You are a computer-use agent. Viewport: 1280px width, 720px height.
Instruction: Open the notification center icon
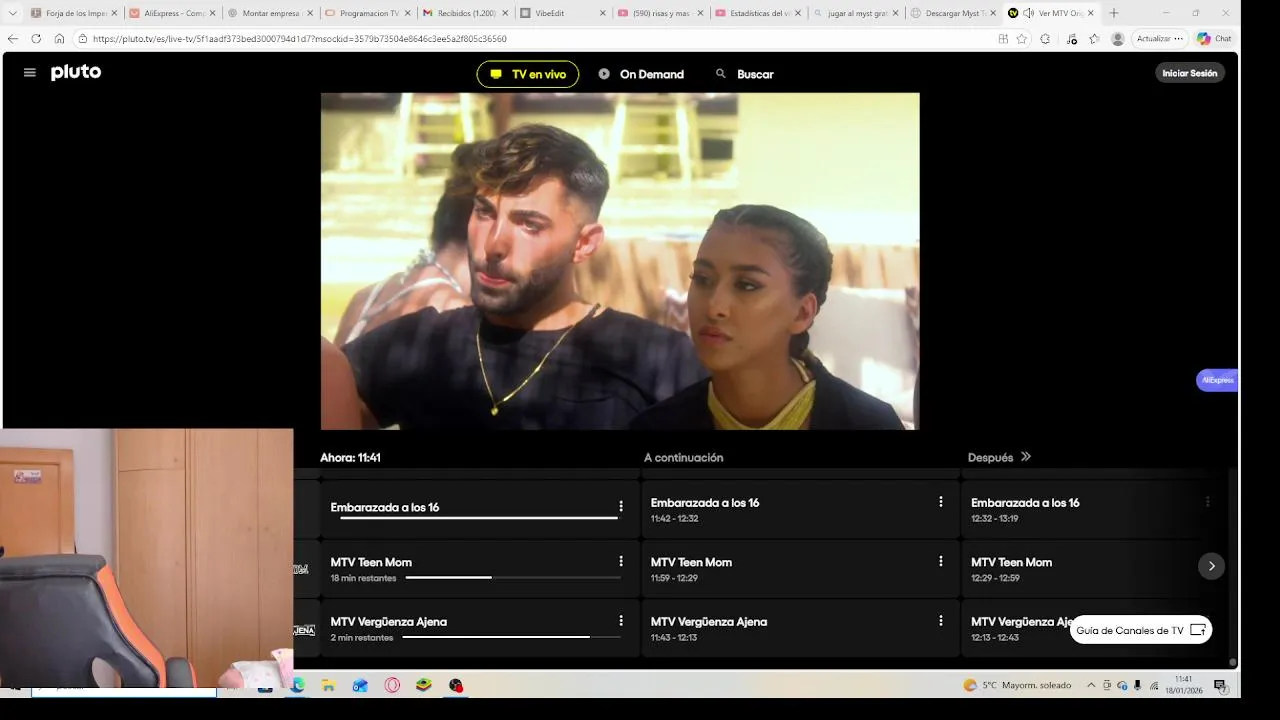(x=1220, y=685)
